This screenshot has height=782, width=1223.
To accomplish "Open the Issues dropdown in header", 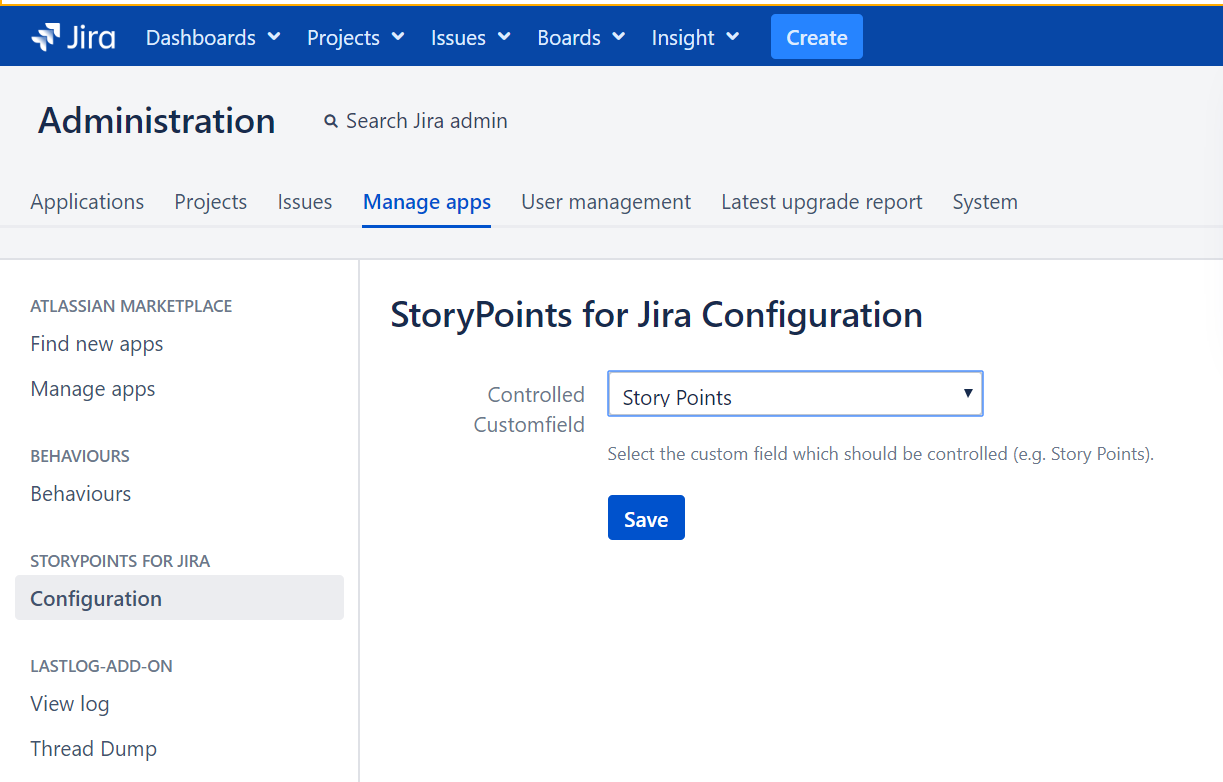I will (470, 38).
